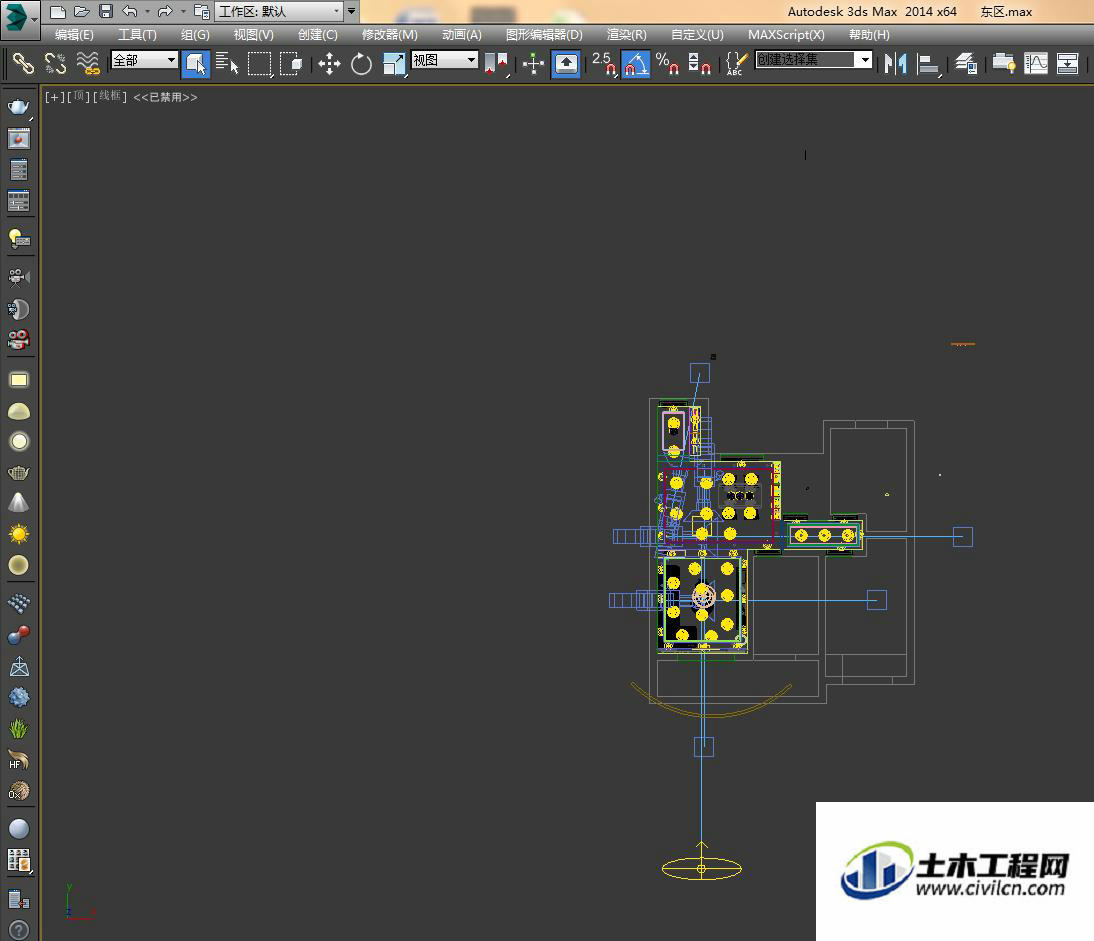Open the 工作区: 默认 workspace dropdown
Viewport: 1094px width, 941px height.
279,11
